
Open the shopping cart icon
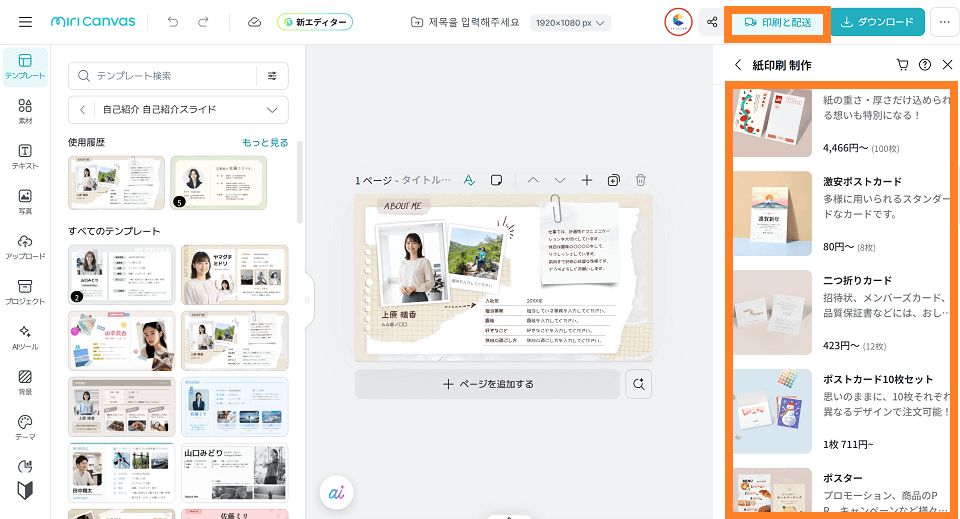903,65
